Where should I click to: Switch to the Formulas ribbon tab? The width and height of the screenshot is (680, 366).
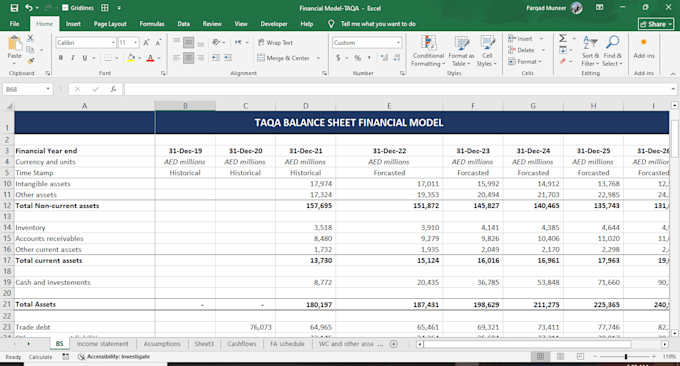coord(152,24)
